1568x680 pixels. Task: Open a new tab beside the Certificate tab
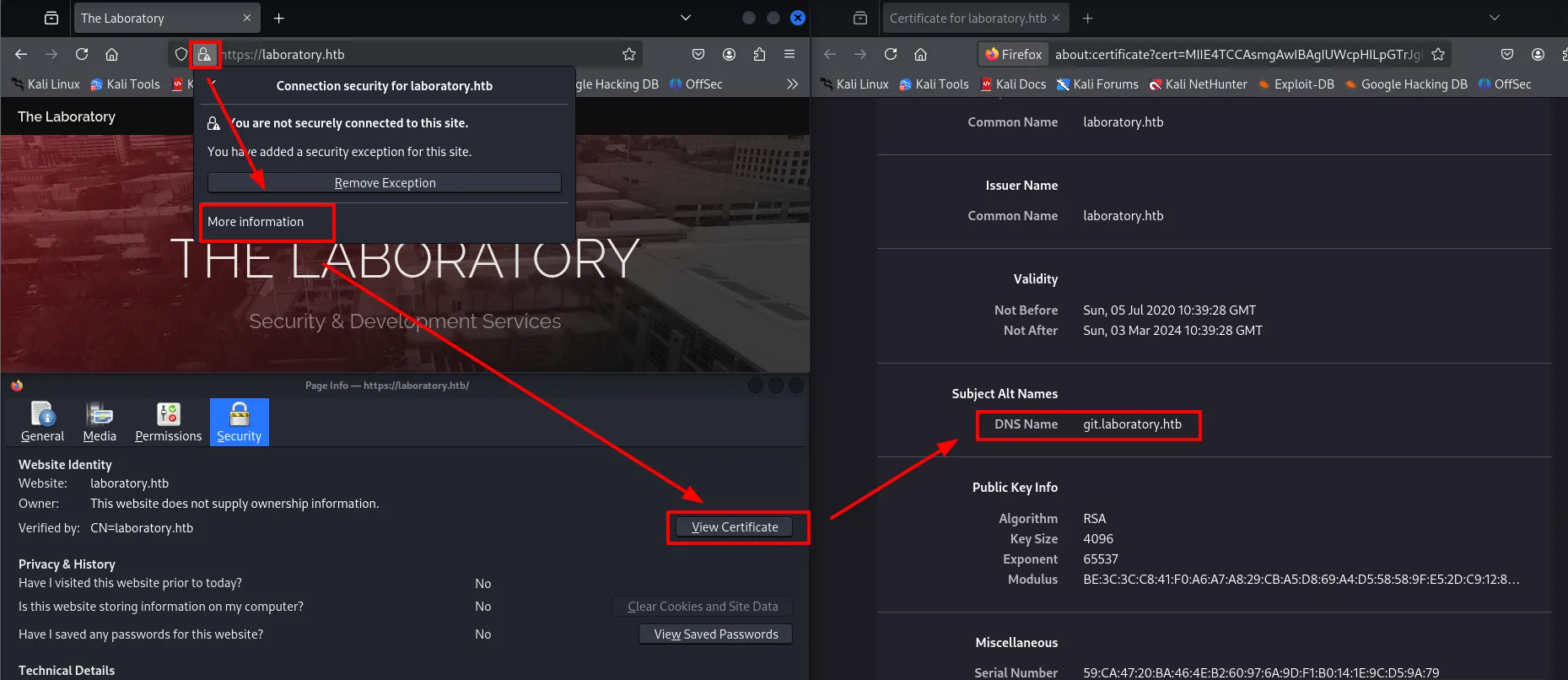point(1088,18)
